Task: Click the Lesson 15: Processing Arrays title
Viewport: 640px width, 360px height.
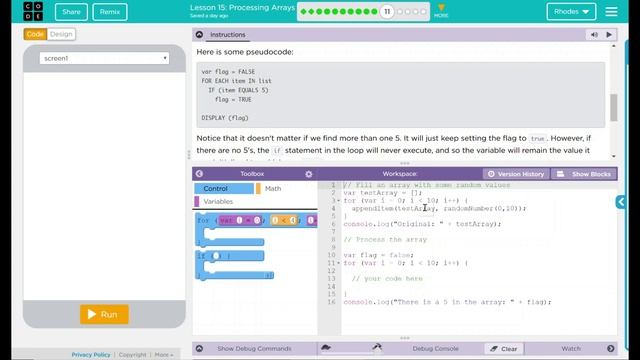Action: pyautogui.click(x=242, y=8)
